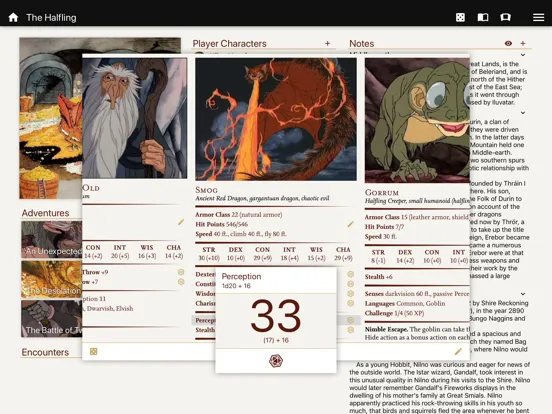The height and width of the screenshot is (414, 552).
Task: Click the pencil at overlay bottom right
Action: 458,351
